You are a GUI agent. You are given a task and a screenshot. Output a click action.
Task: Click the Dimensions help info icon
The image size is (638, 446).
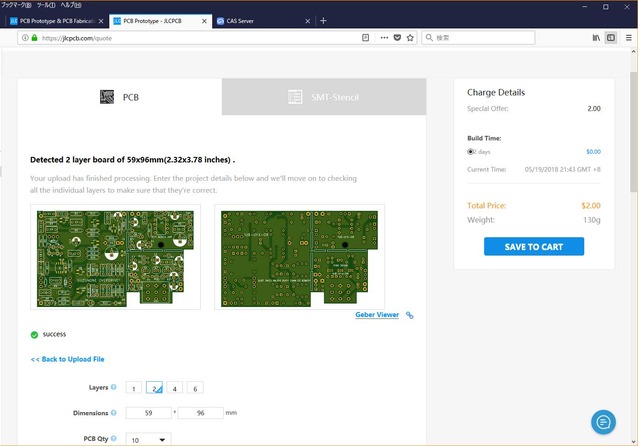tap(114, 413)
